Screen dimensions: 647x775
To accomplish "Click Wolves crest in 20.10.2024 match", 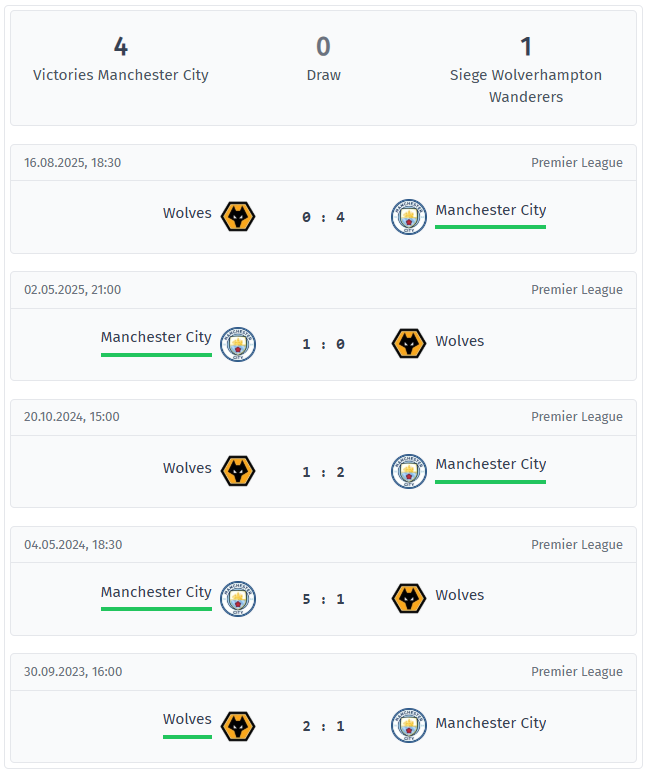I will (238, 471).
